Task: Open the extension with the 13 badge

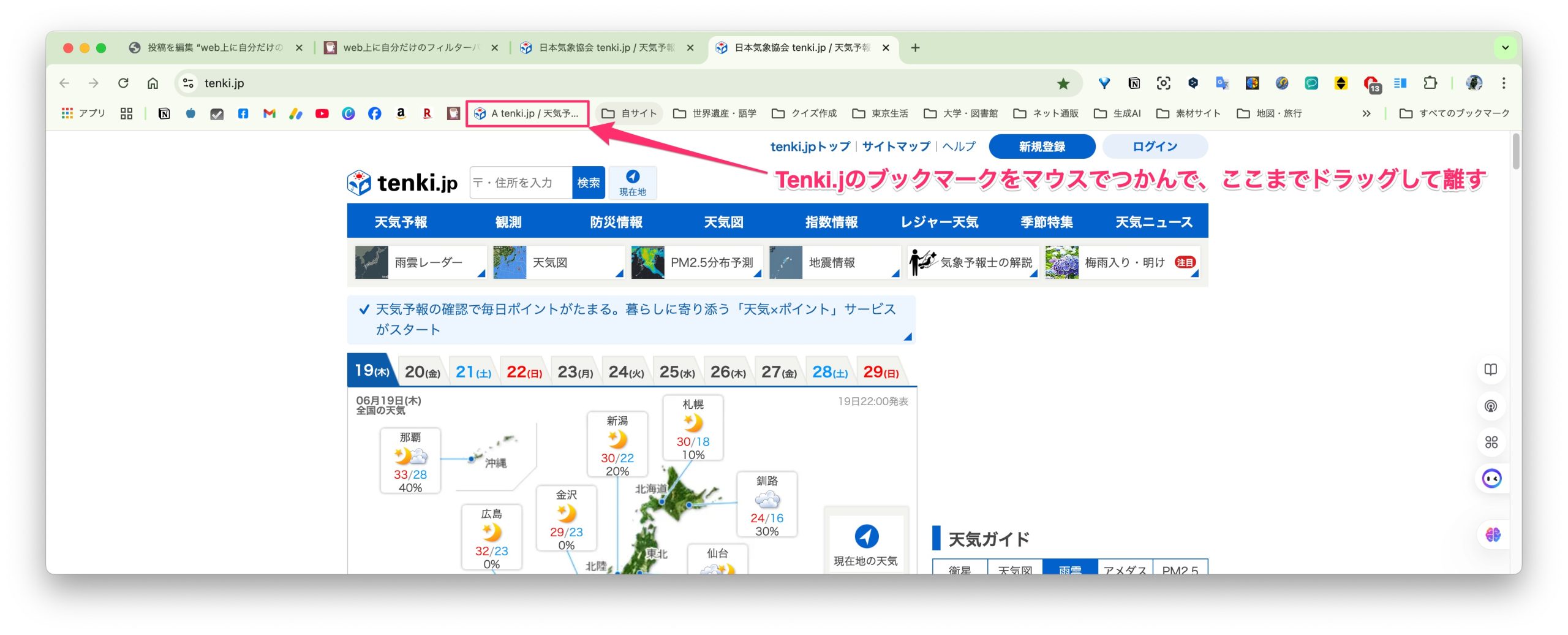Action: 1371,84
